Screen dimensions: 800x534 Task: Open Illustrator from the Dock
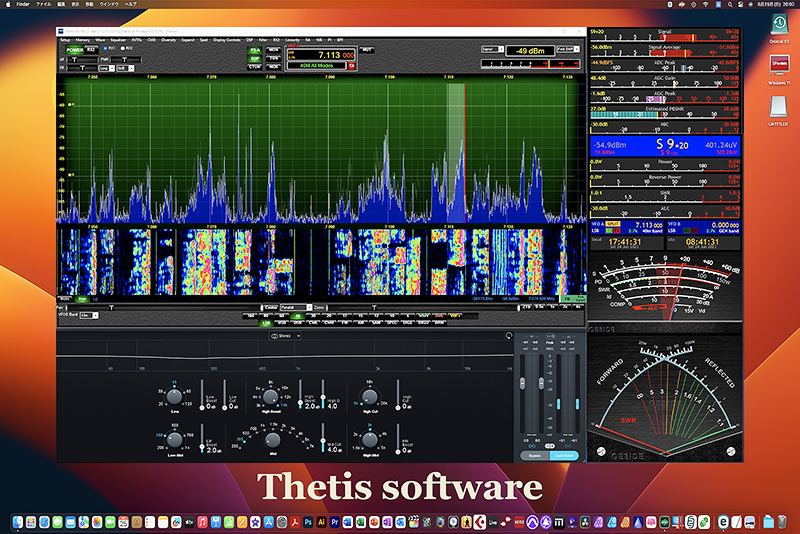pos(321,522)
